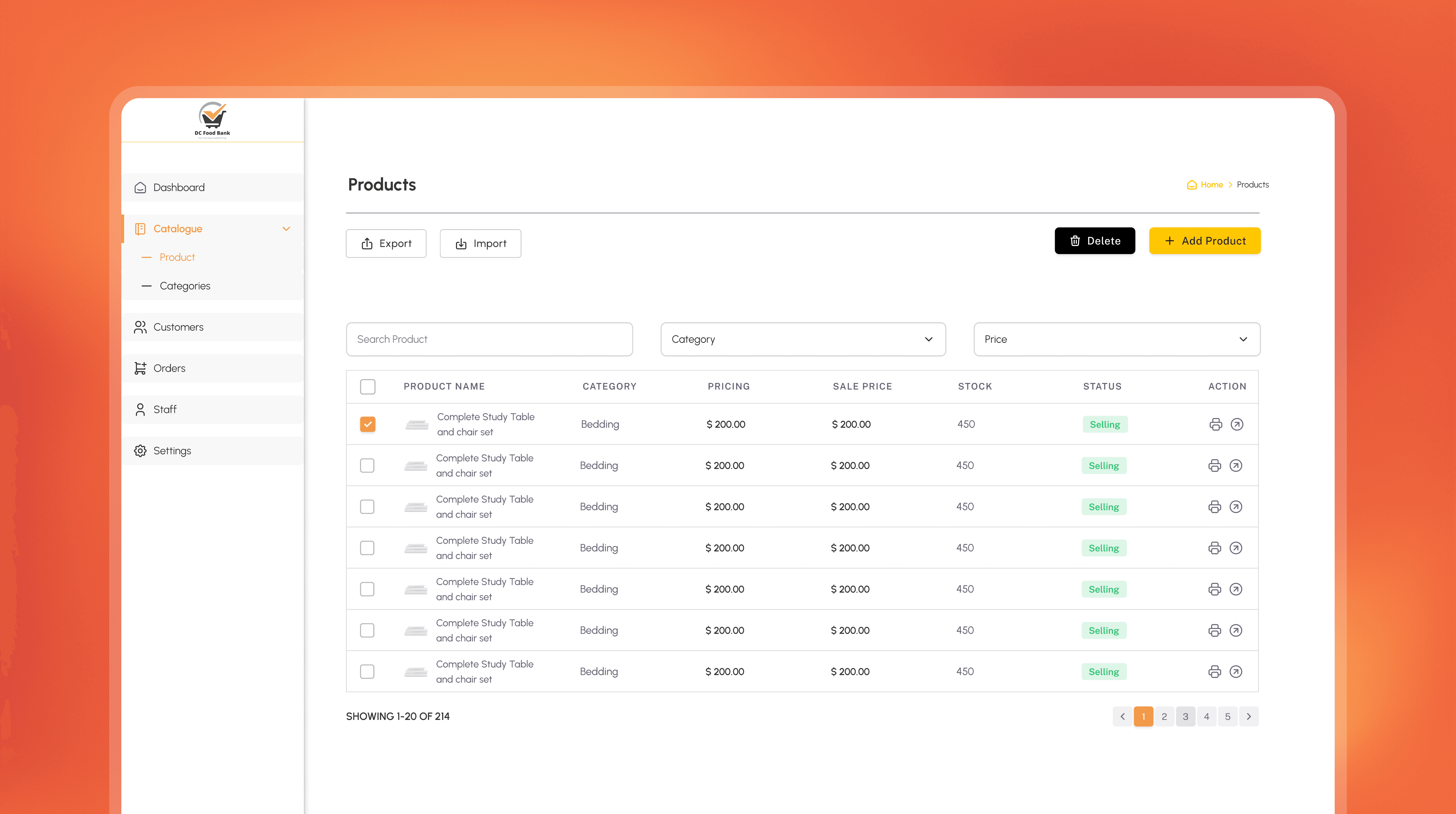Click the Add Product button

[1204, 241]
